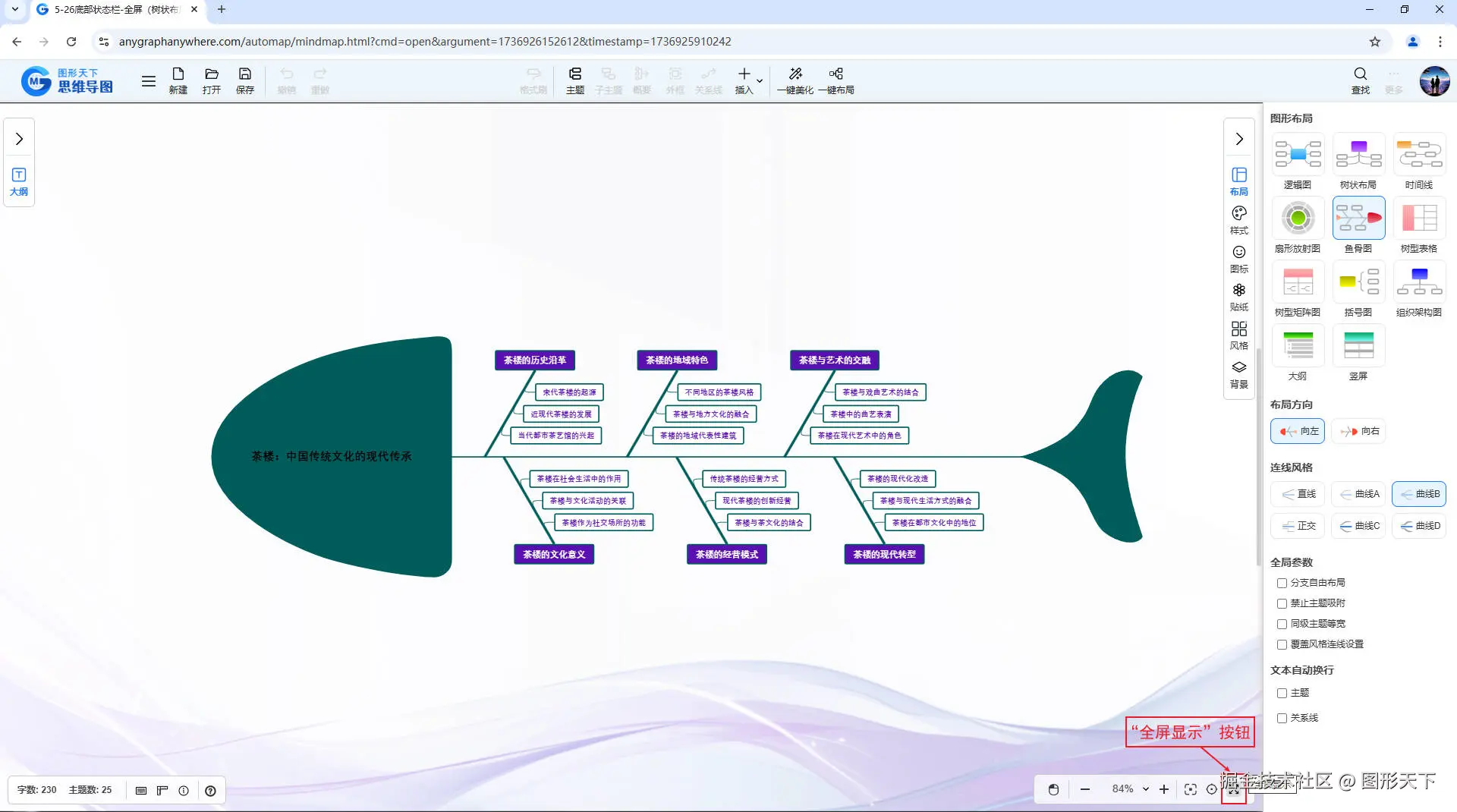Switch to 贴纸 tab in side panel

1239,297
